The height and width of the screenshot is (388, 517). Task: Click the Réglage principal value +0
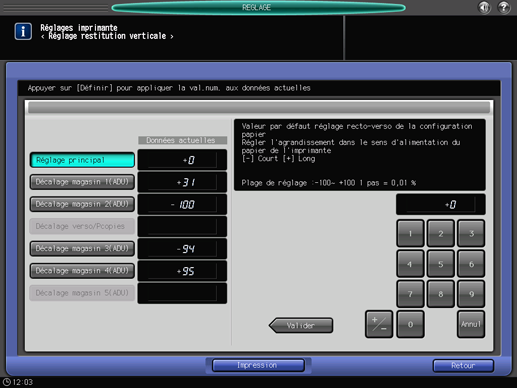(x=182, y=160)
